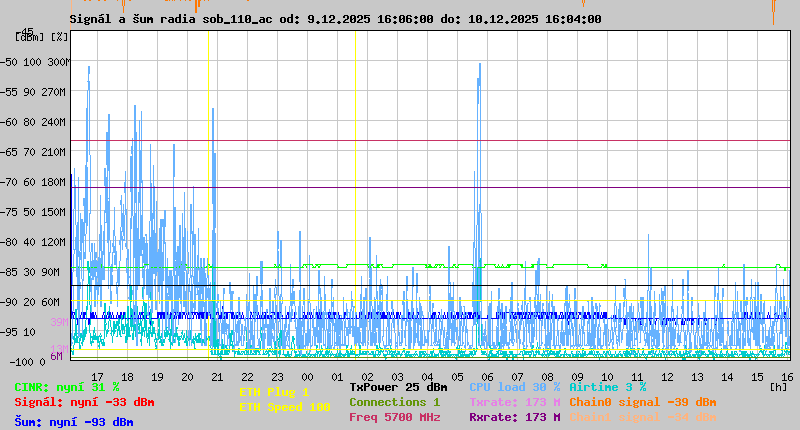
Task: Click the 'ETH Speed 100' legend label
Action: pyautogui.click(x=285, y=407)
